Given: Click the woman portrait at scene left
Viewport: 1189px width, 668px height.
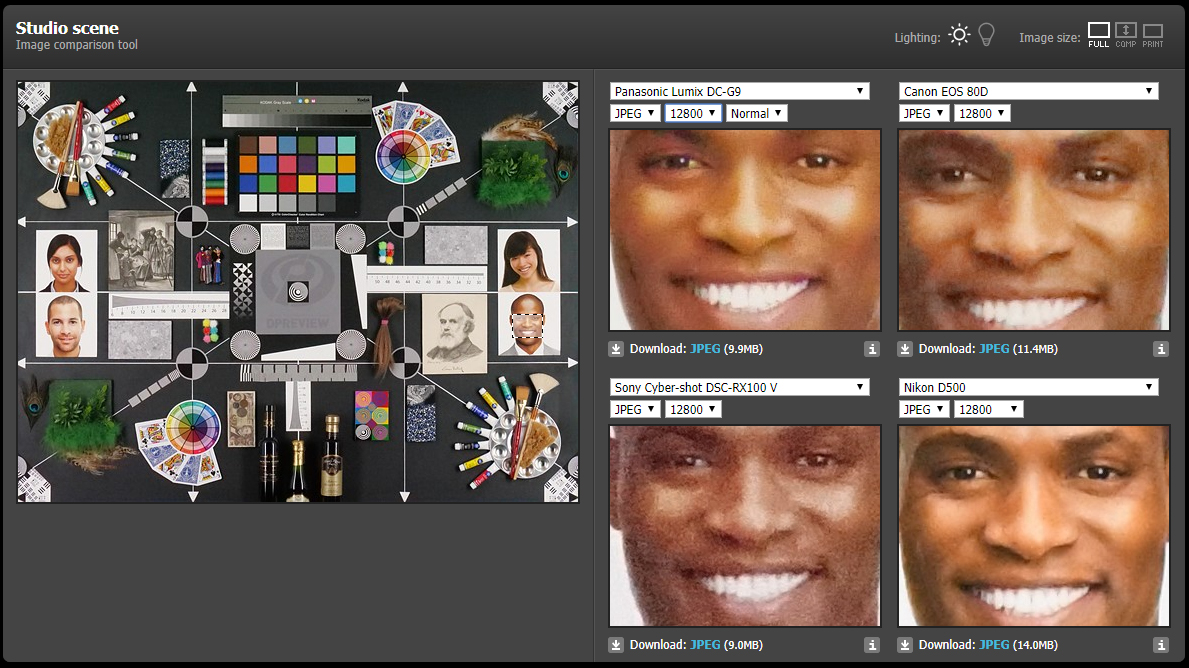Looking at the screenshot, I should coord(66,261).
